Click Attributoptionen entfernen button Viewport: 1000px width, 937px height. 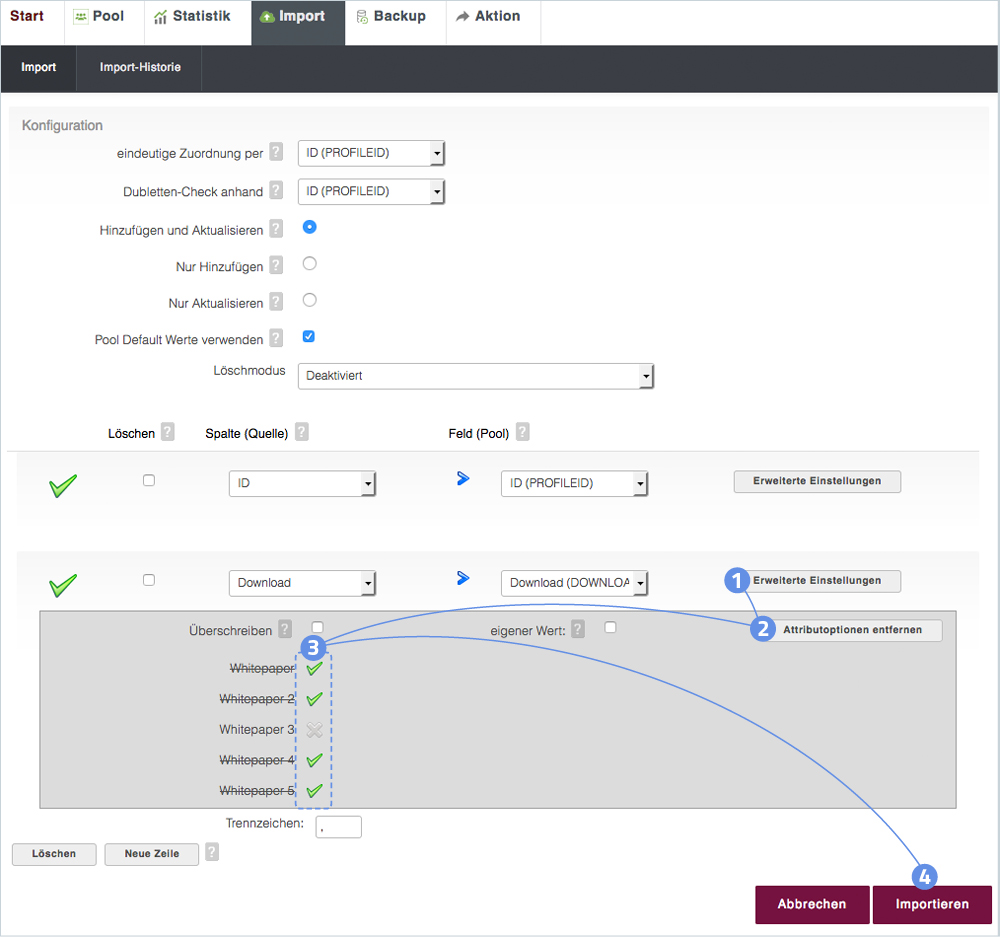click(x=852, y=630)
